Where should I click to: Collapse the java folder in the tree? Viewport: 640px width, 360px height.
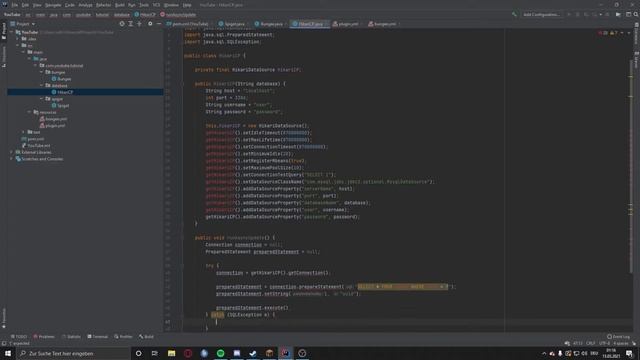click(29, 59)
